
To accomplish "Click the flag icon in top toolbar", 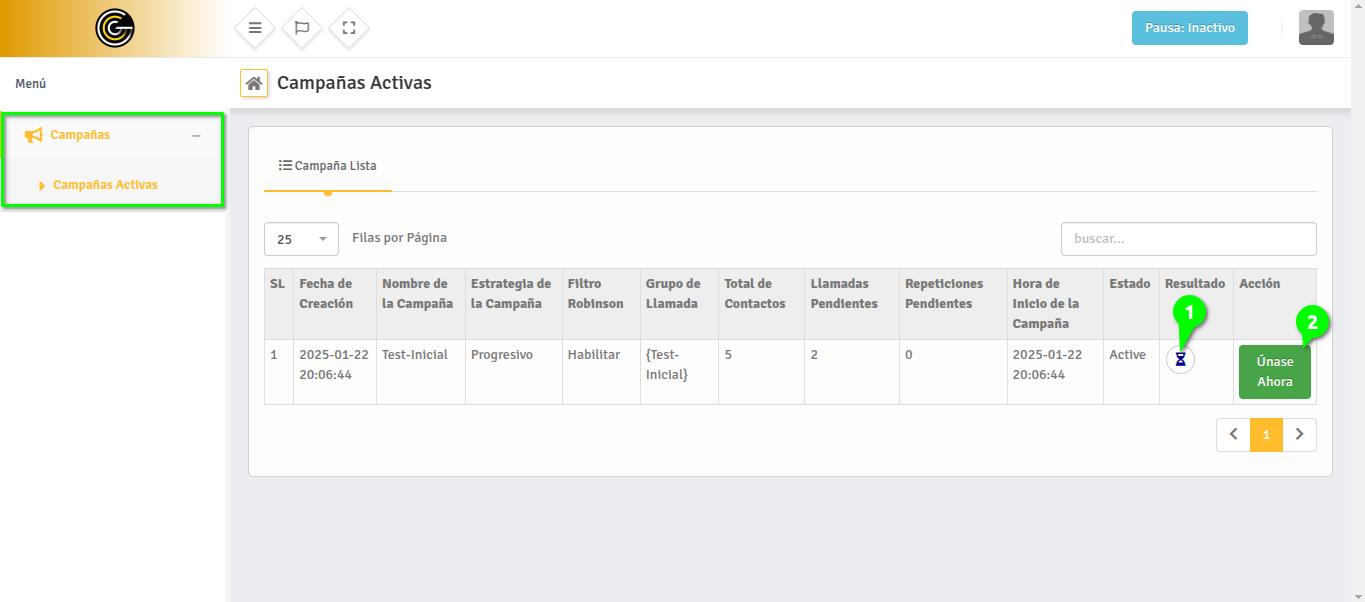I will click(302, 28).
